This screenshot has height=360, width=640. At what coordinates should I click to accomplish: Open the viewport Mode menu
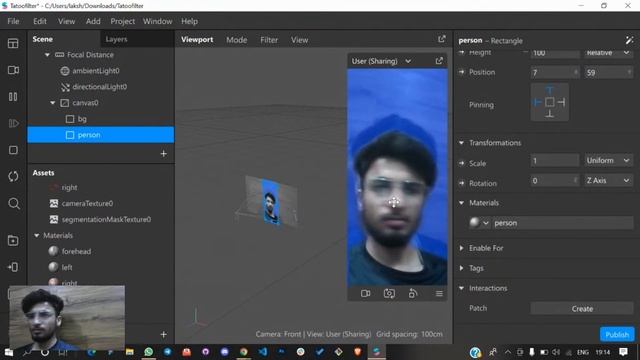coord(236,40)
